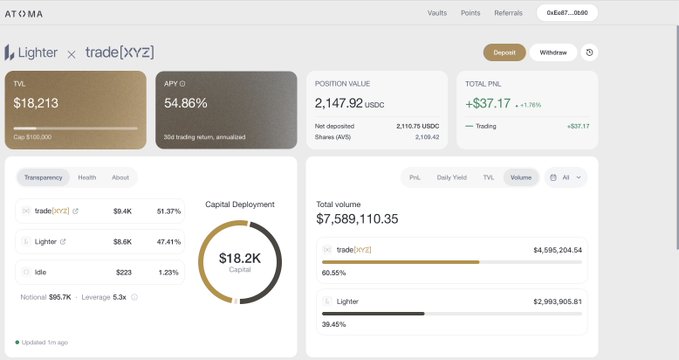Click Lighter icon in Transparency list
This screenshot has height=360, width=679.
pos(26,241)
